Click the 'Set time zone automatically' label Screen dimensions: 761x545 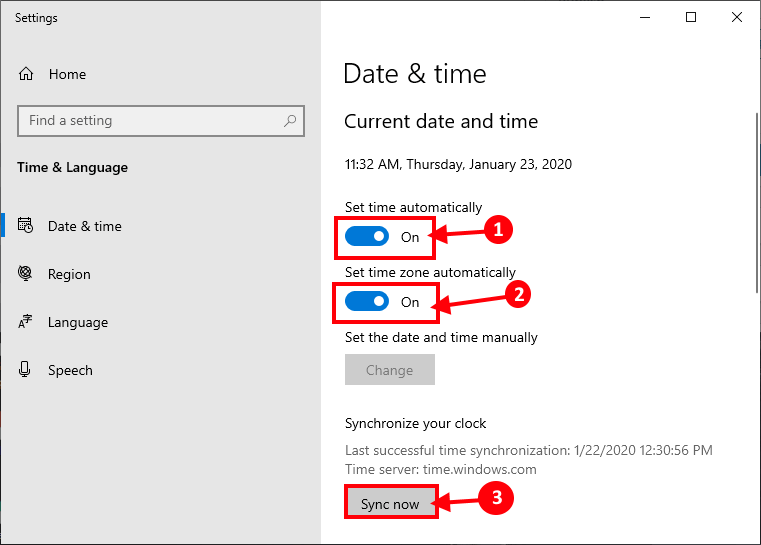click(x=430, y=272)
